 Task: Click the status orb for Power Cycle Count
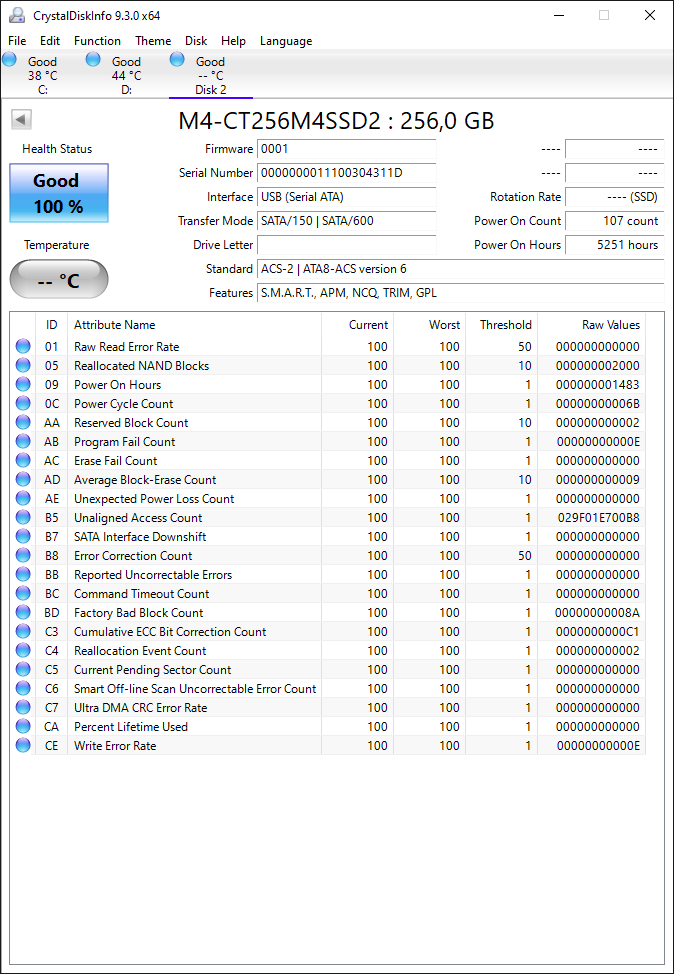(23, 404)
